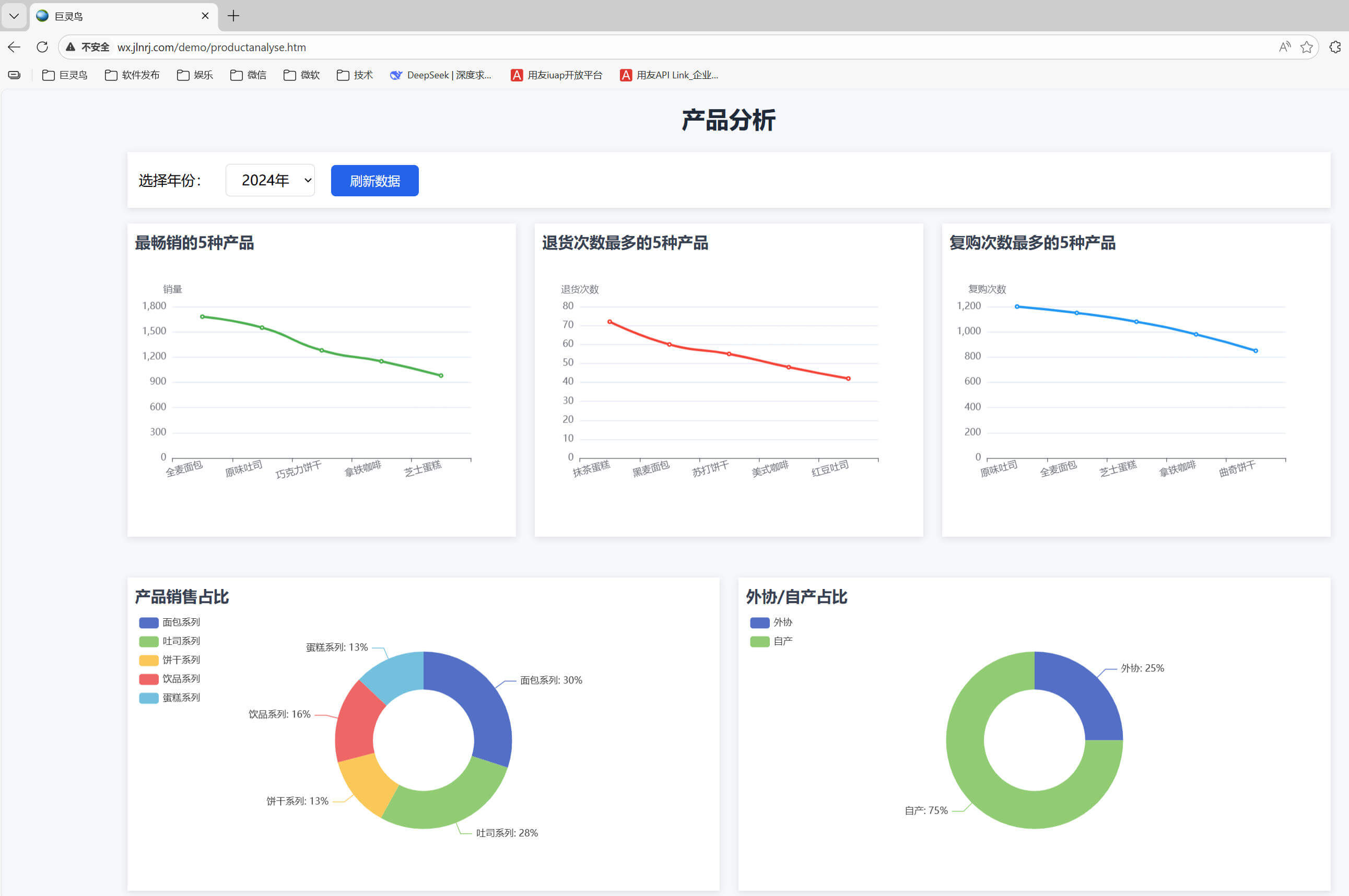Viewport: 1349px width, 896px height.
Task: Click the 刷新数据 button
Action: pos(374,181)
